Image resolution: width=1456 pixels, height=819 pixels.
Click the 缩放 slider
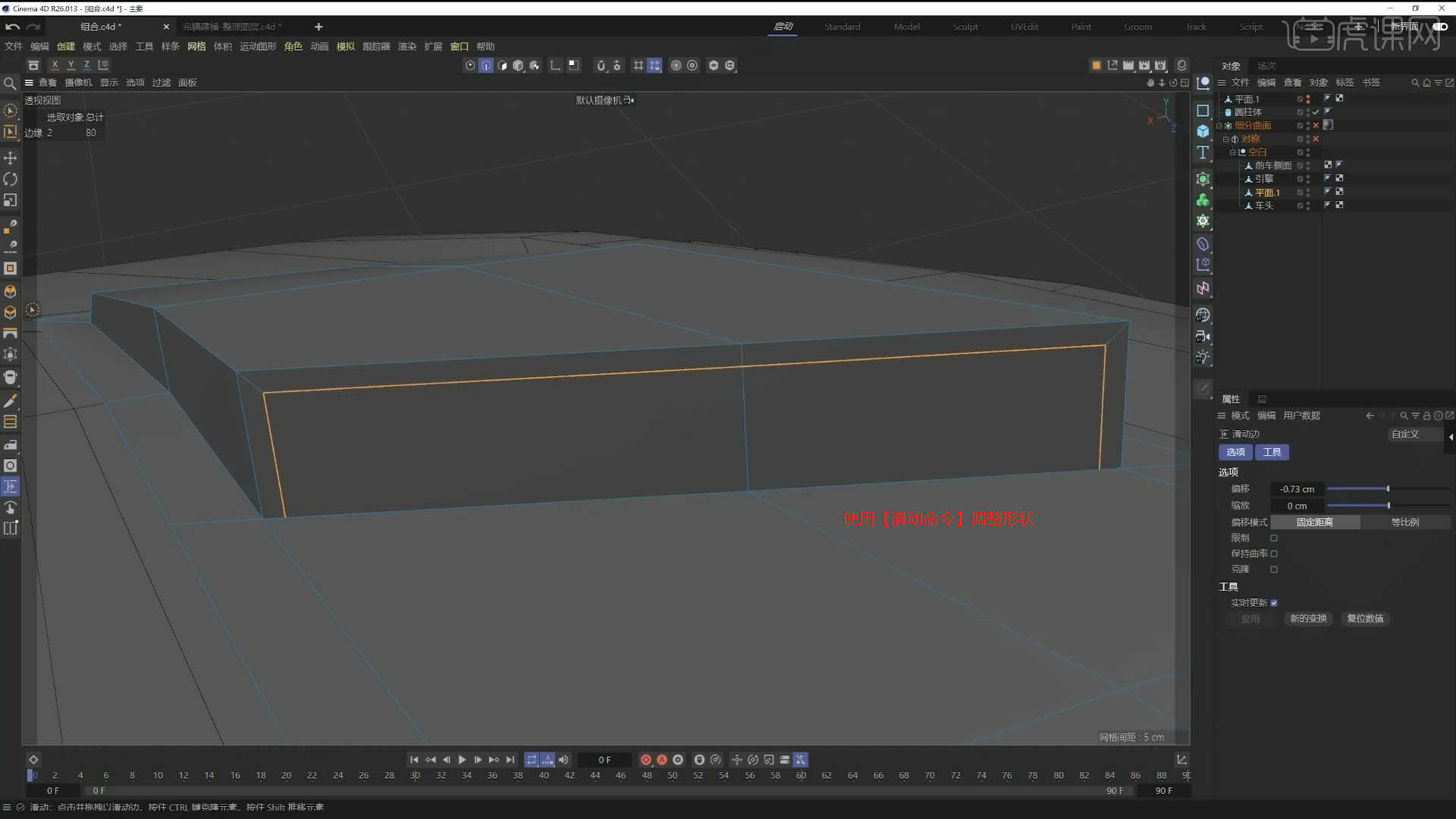1388,506
